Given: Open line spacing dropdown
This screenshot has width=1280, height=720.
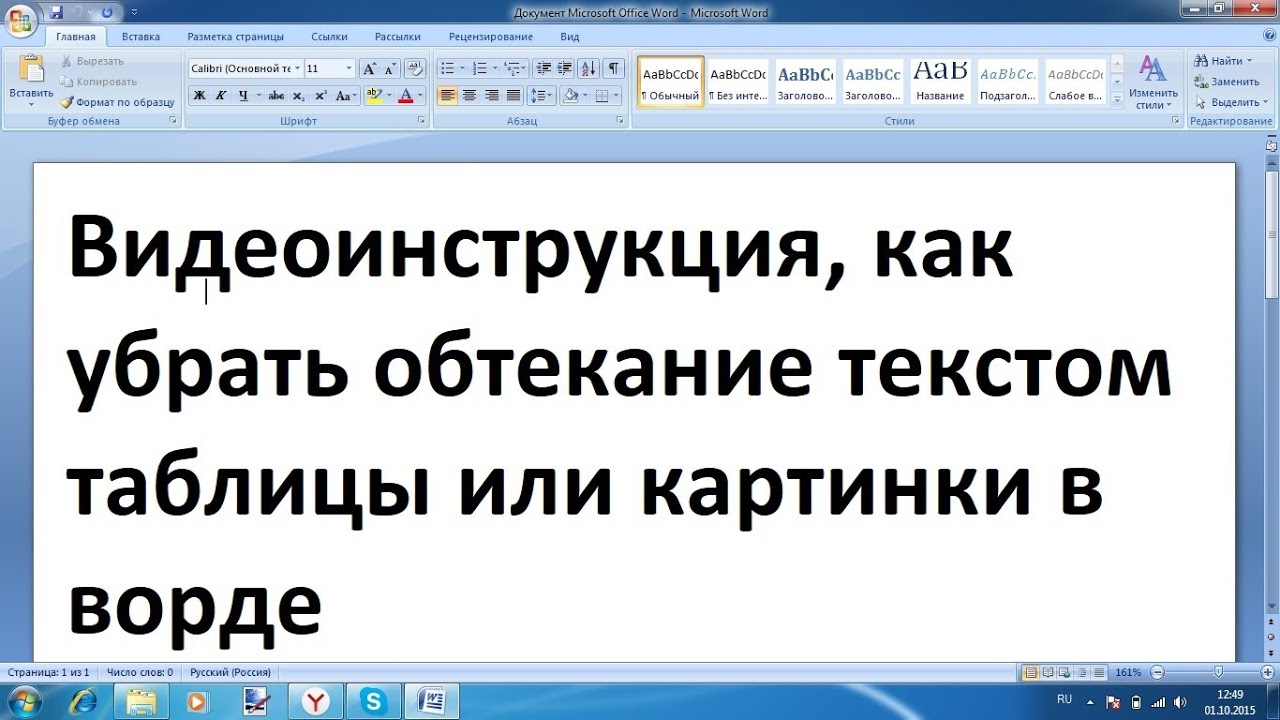Looking at the screenshot, I should coord(541,96).
